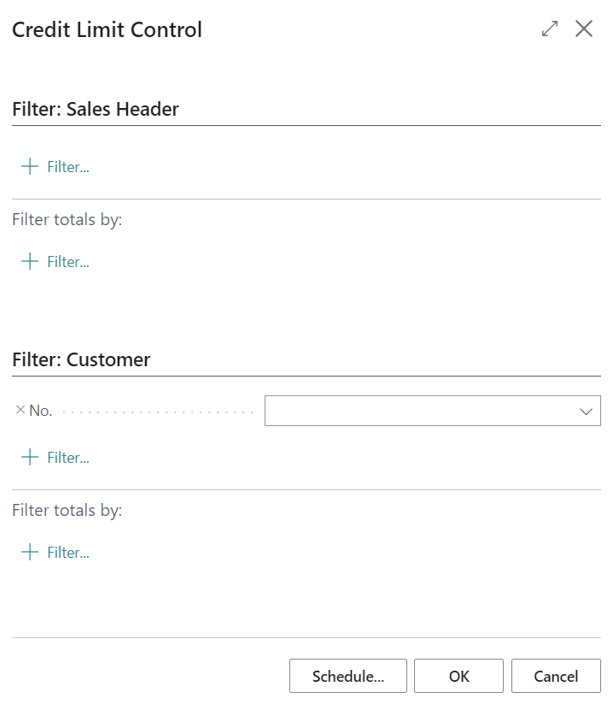Image resolution: width=616 pixels, height=705 pixels.
Task: Click the No. filter field label
Action: point(41,411)
